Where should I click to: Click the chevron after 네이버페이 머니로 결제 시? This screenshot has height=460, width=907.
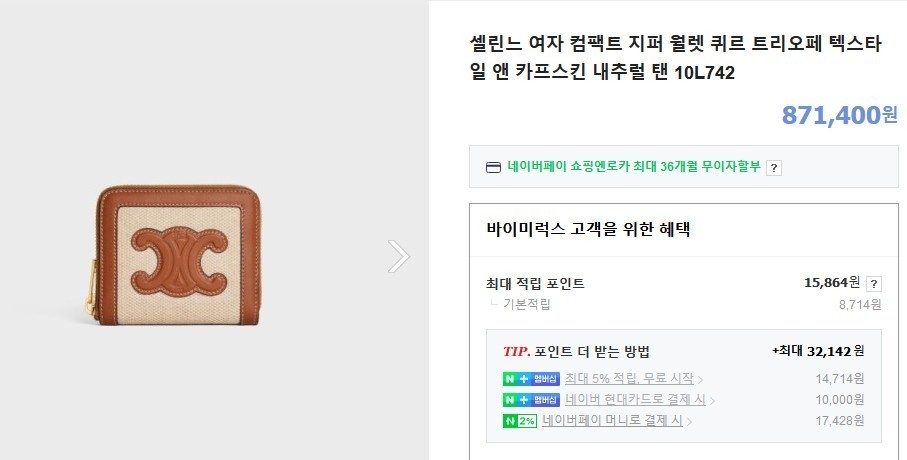(690, 421)
